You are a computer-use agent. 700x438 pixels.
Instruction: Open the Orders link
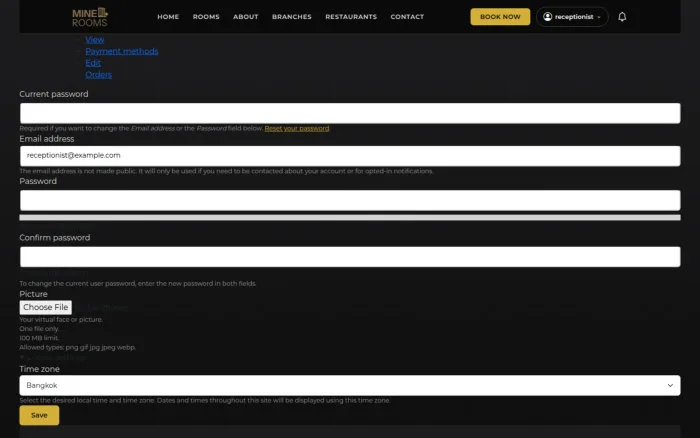tap(98, 75)
